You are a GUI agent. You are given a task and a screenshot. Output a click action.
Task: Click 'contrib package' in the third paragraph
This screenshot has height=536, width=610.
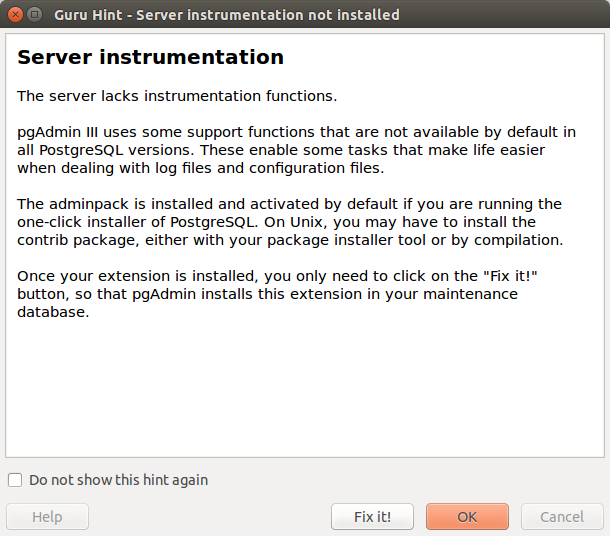coord(77,240)
